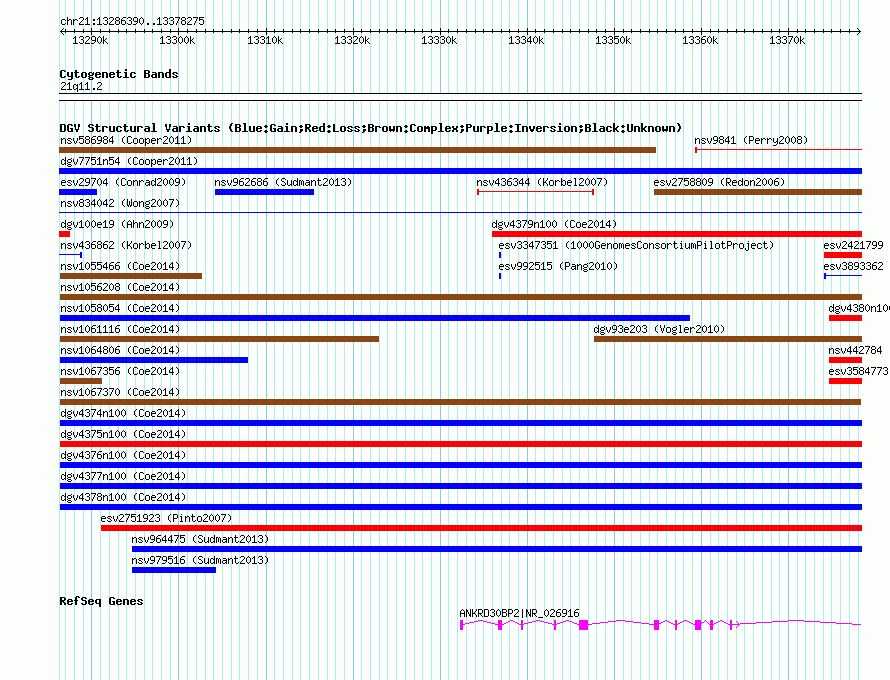Select the red dgv4379n100 loss bar
This screenshot has height=680, width=890.
point(677,234)
